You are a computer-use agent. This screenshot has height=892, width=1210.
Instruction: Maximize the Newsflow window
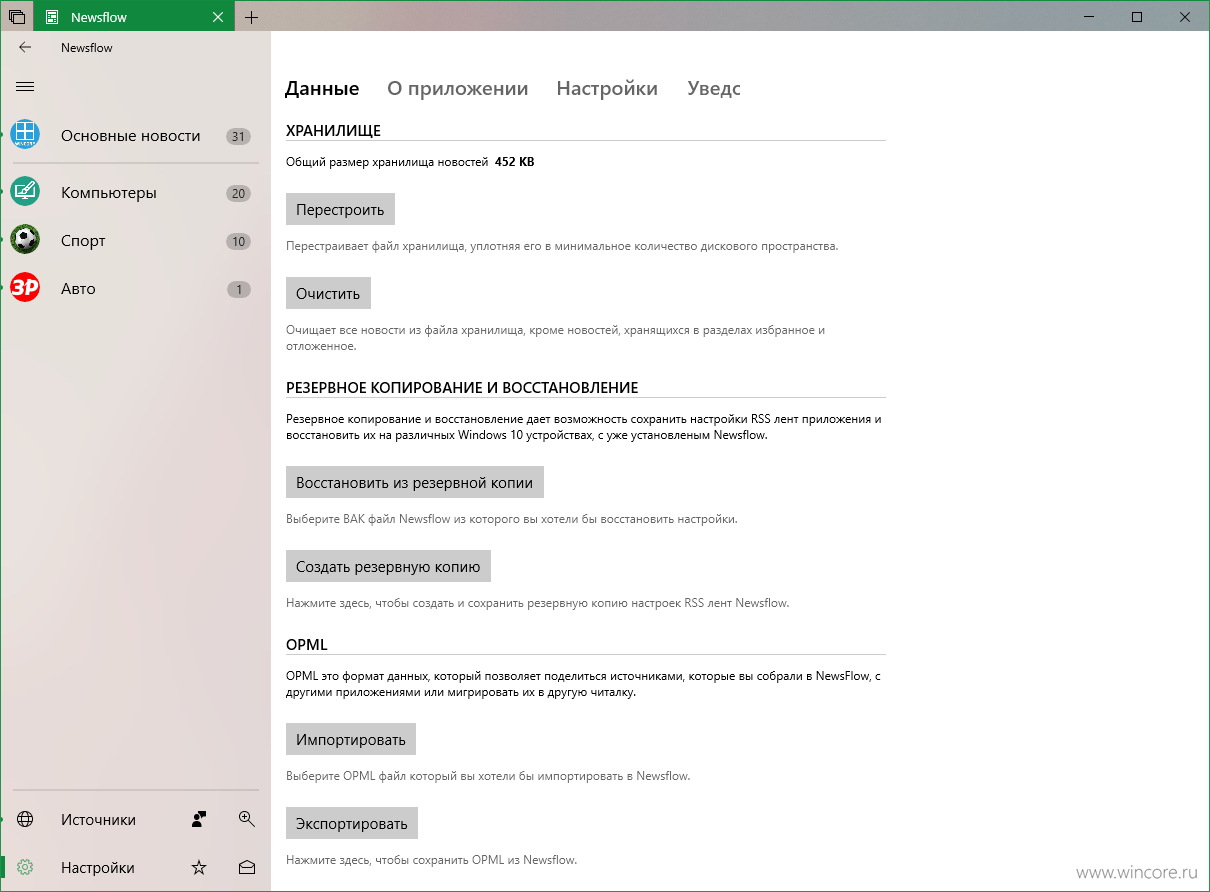pyautogui.click(x=1137, y=17)
